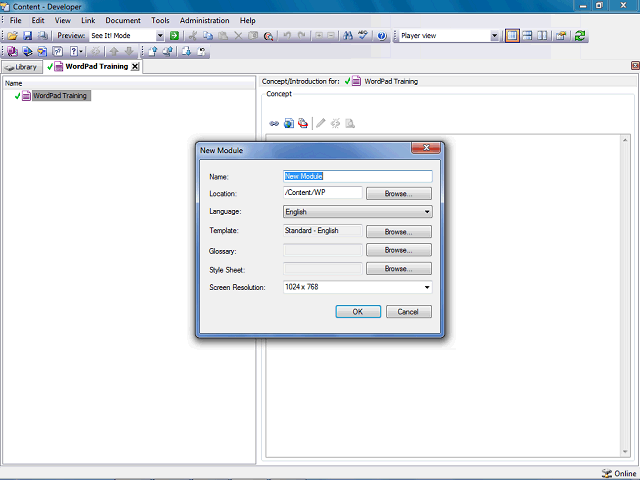Click the Online status indicator
The height and width of the screenshot is (480, 640).
pyautogui.click(x=619, y=473)
